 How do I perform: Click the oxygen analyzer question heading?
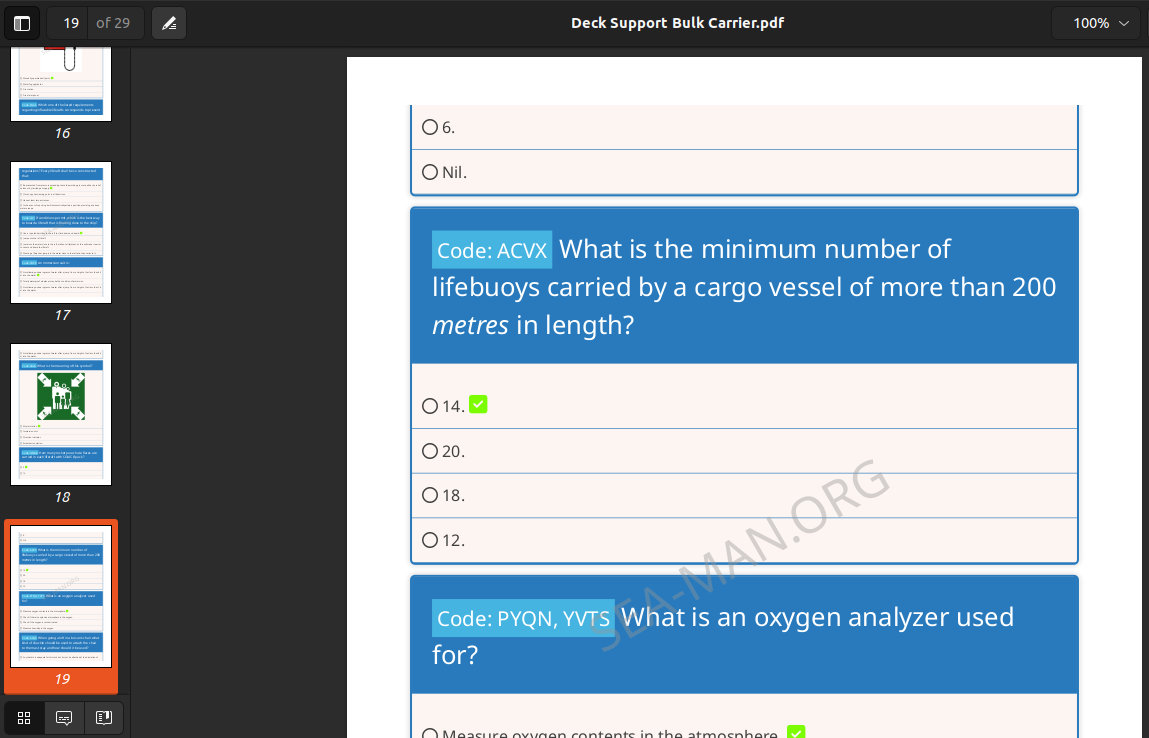tap(723, 635)
